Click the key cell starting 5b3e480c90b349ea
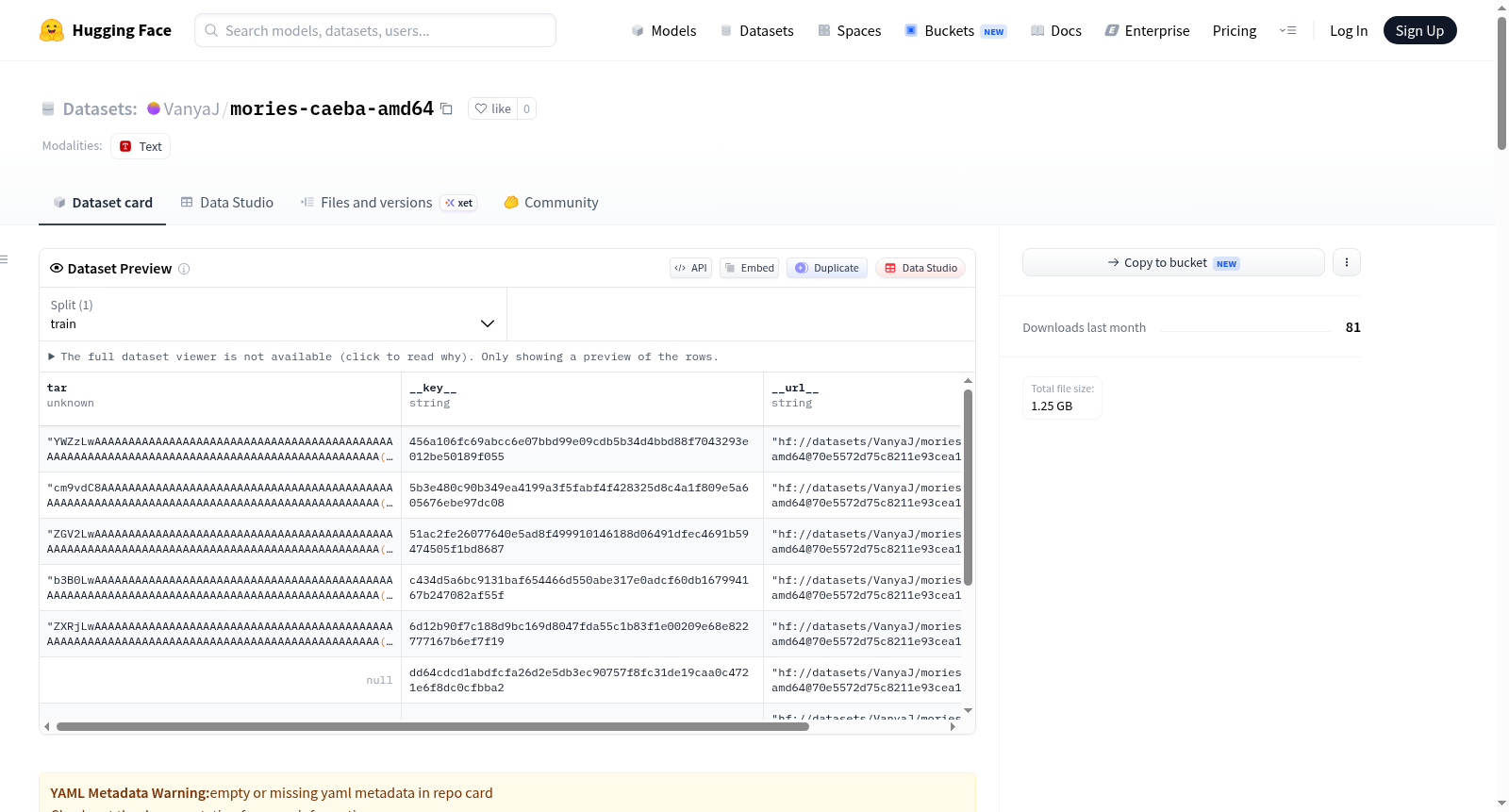Image resolution: width=1509 pixels, height=812 pixels. pyautogui.click(x=582, y=495)
